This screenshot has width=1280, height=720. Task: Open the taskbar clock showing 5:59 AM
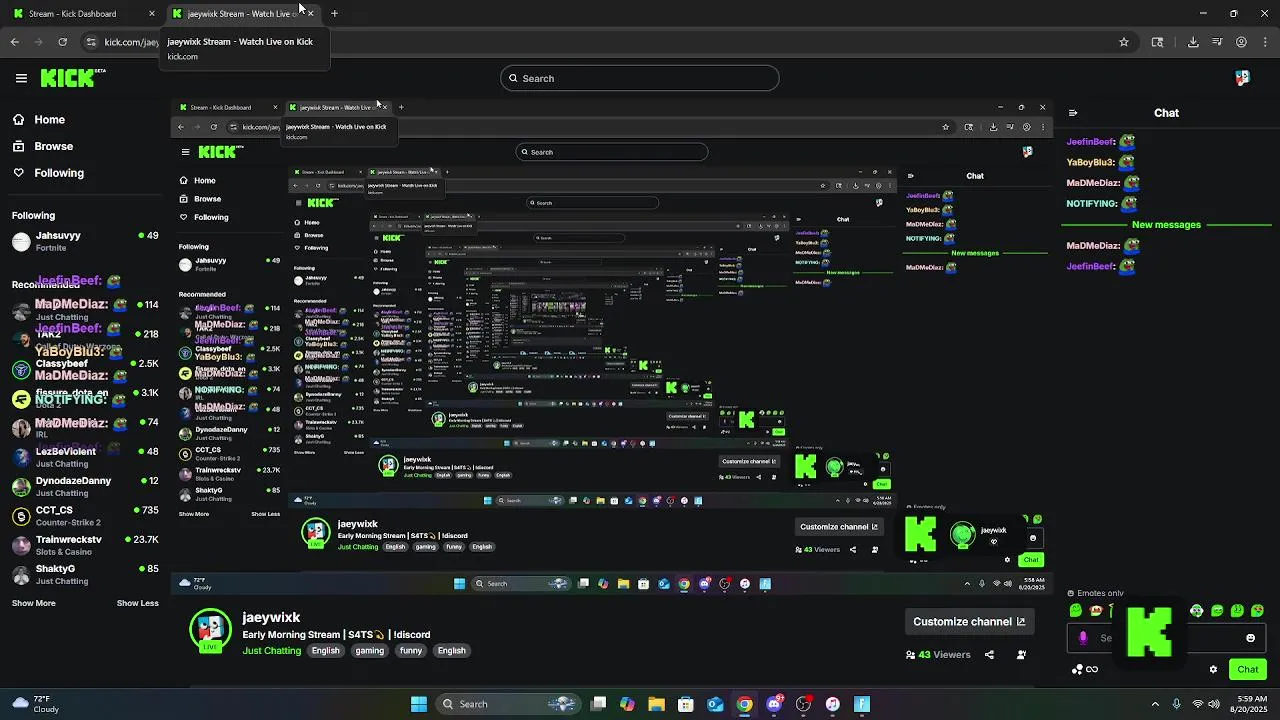[1251, 704]
